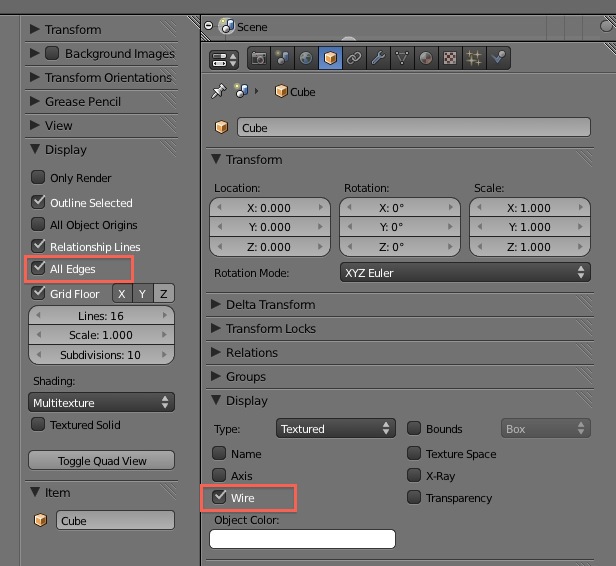Uncheck Outline Selected
The height and width of the screenshot is (566, 616).
(x=38, y=202)
